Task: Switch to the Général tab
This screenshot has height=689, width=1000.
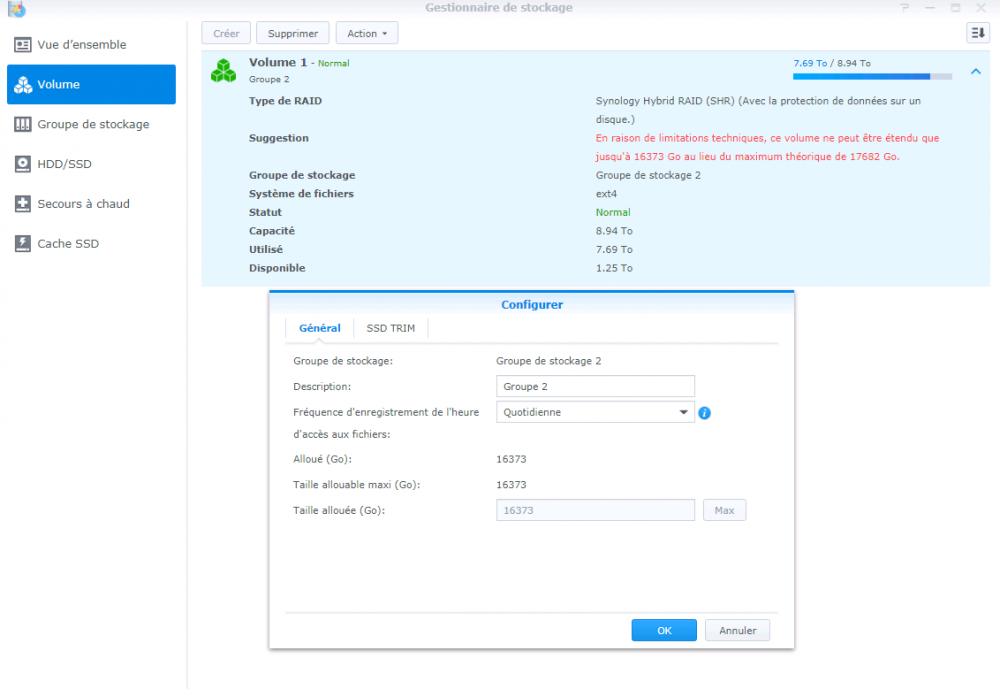Action: pos(320,328)
